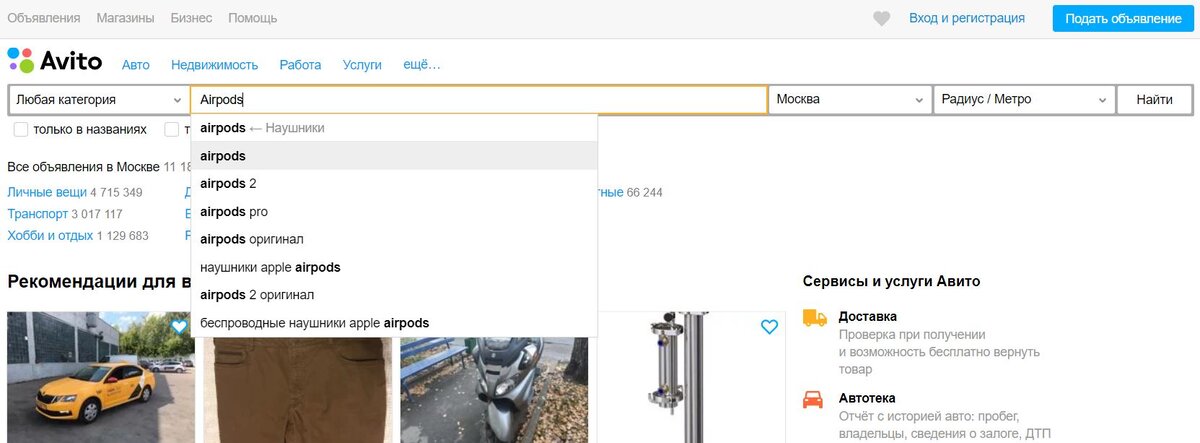Open the Бизнес top menu item
Image resolution: width=1200 pixels, height=443 pixels.
click(191, 18)
